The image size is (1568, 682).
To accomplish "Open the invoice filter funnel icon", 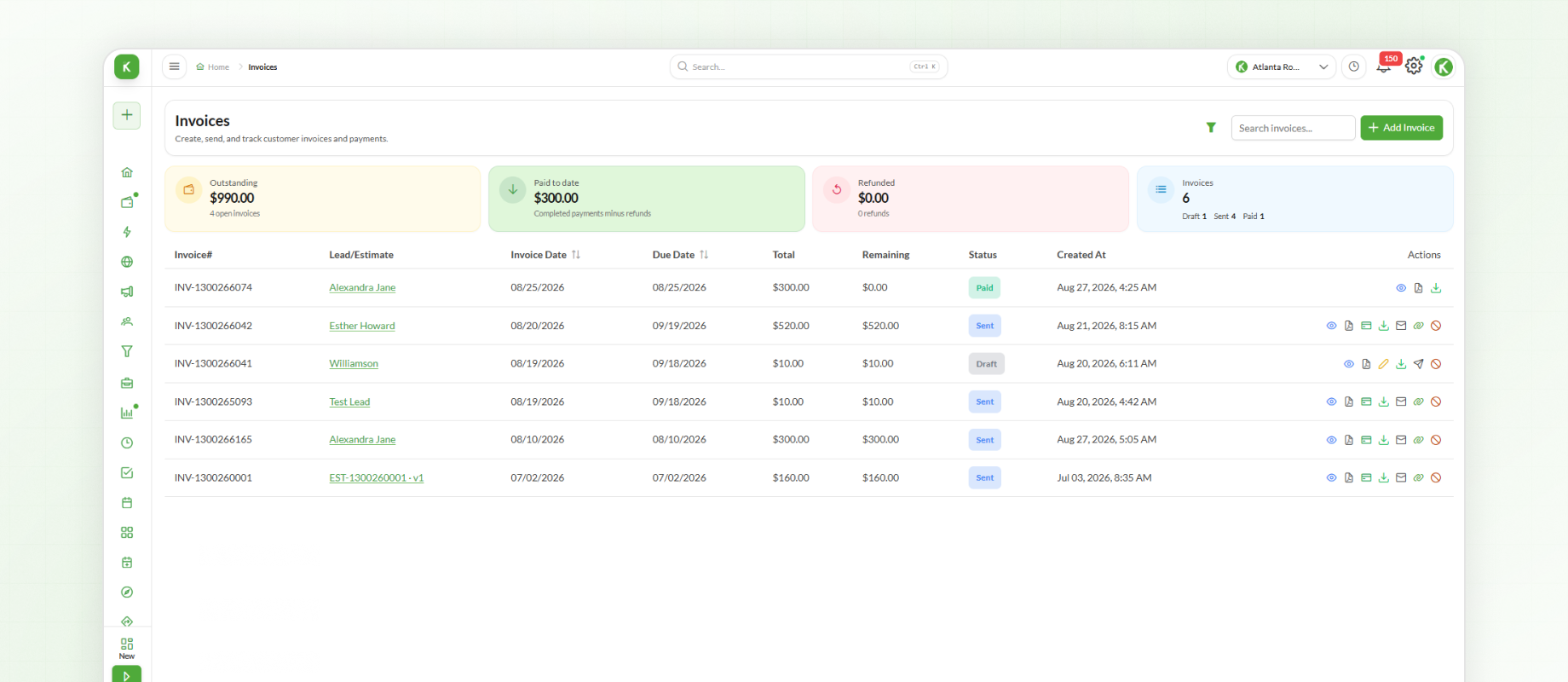I will coord(1211,128).
